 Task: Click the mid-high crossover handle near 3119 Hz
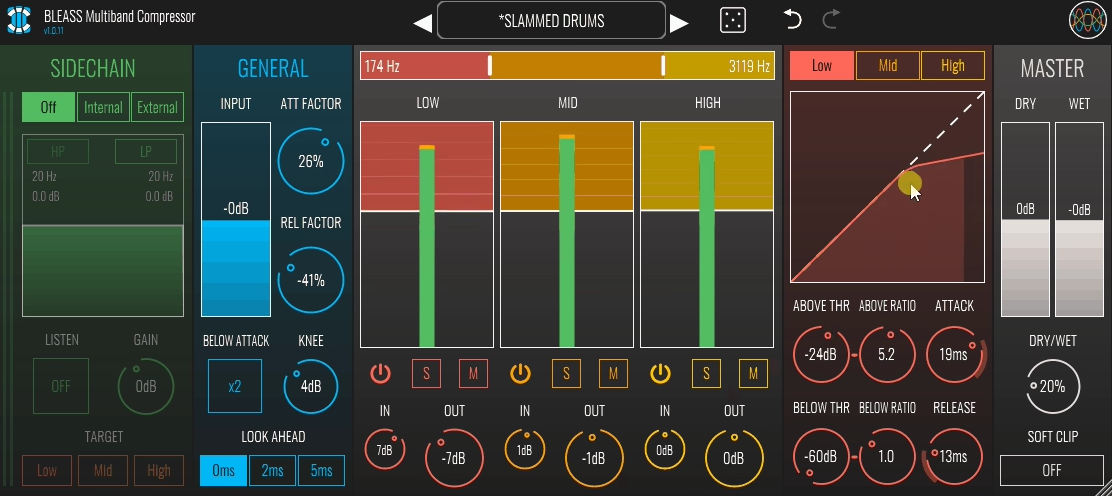point(663,66)
